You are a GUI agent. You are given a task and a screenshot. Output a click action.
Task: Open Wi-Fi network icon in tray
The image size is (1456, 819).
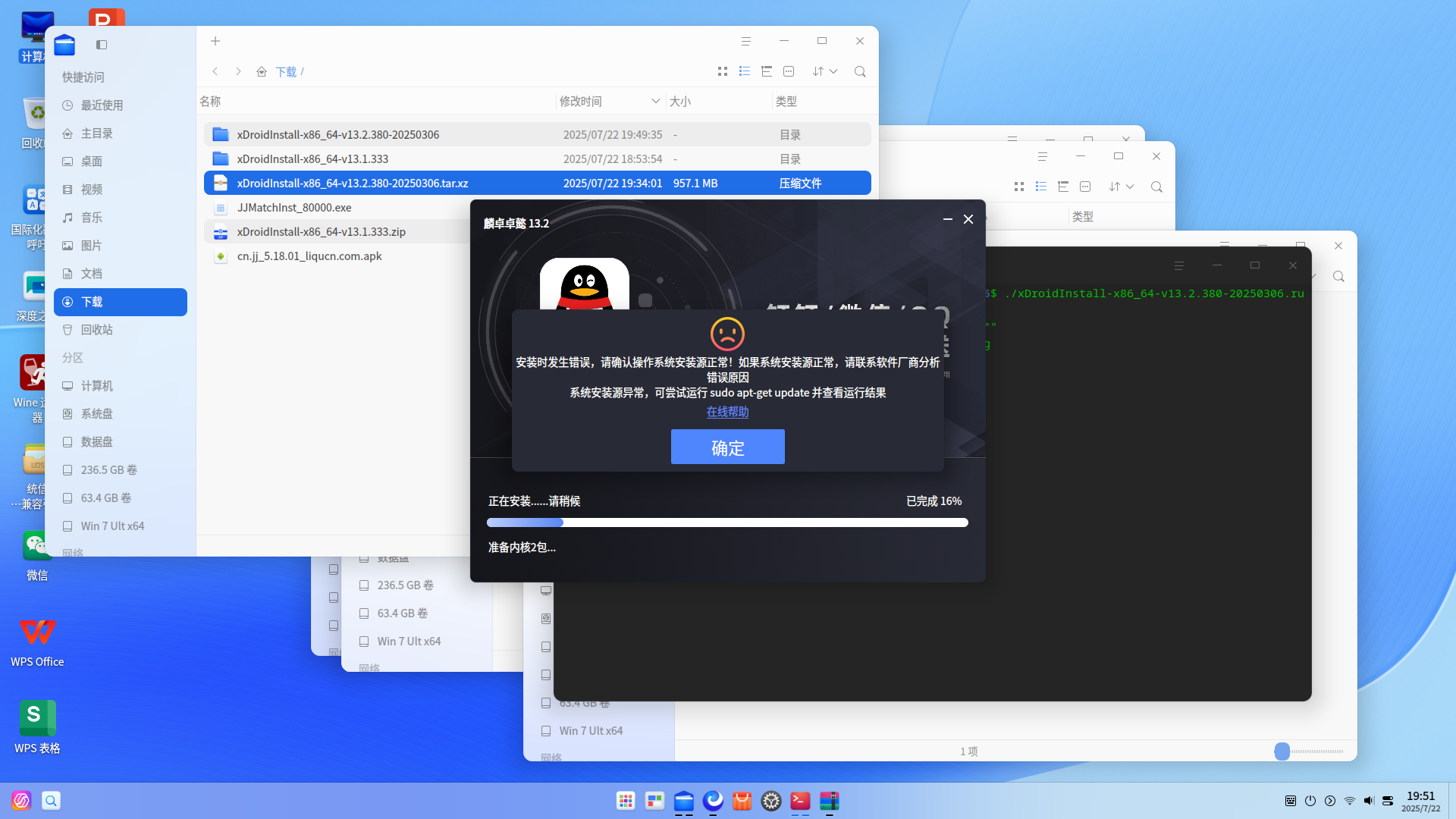point(1350,801)
